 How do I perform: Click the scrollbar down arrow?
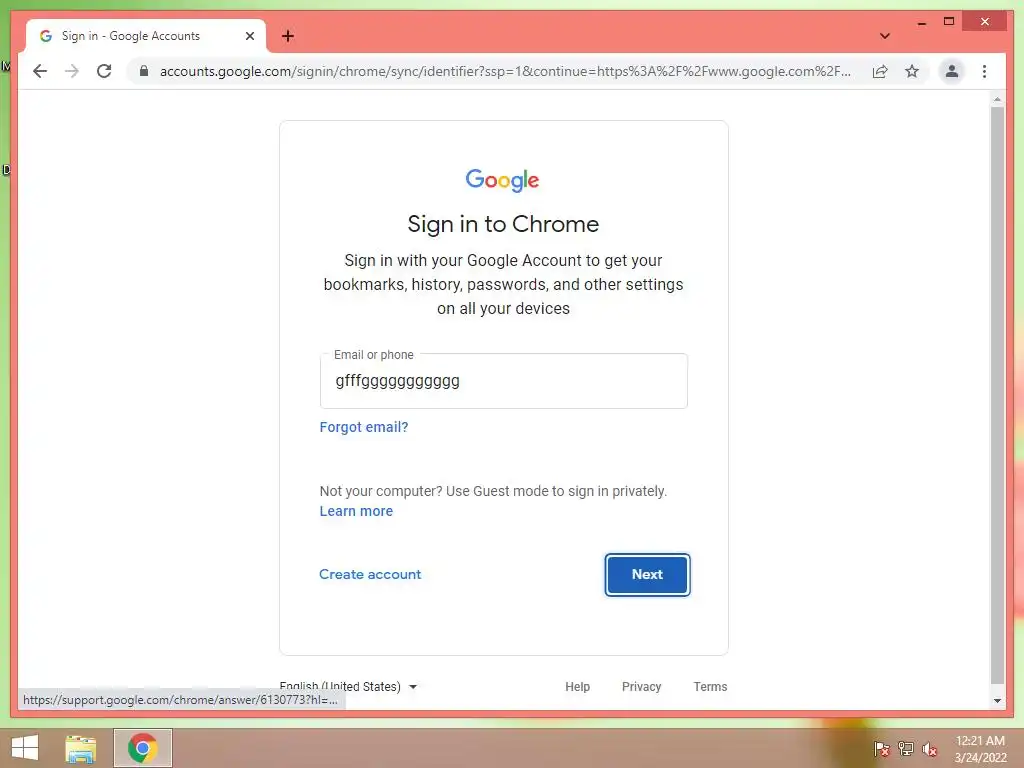coord(997,700)
